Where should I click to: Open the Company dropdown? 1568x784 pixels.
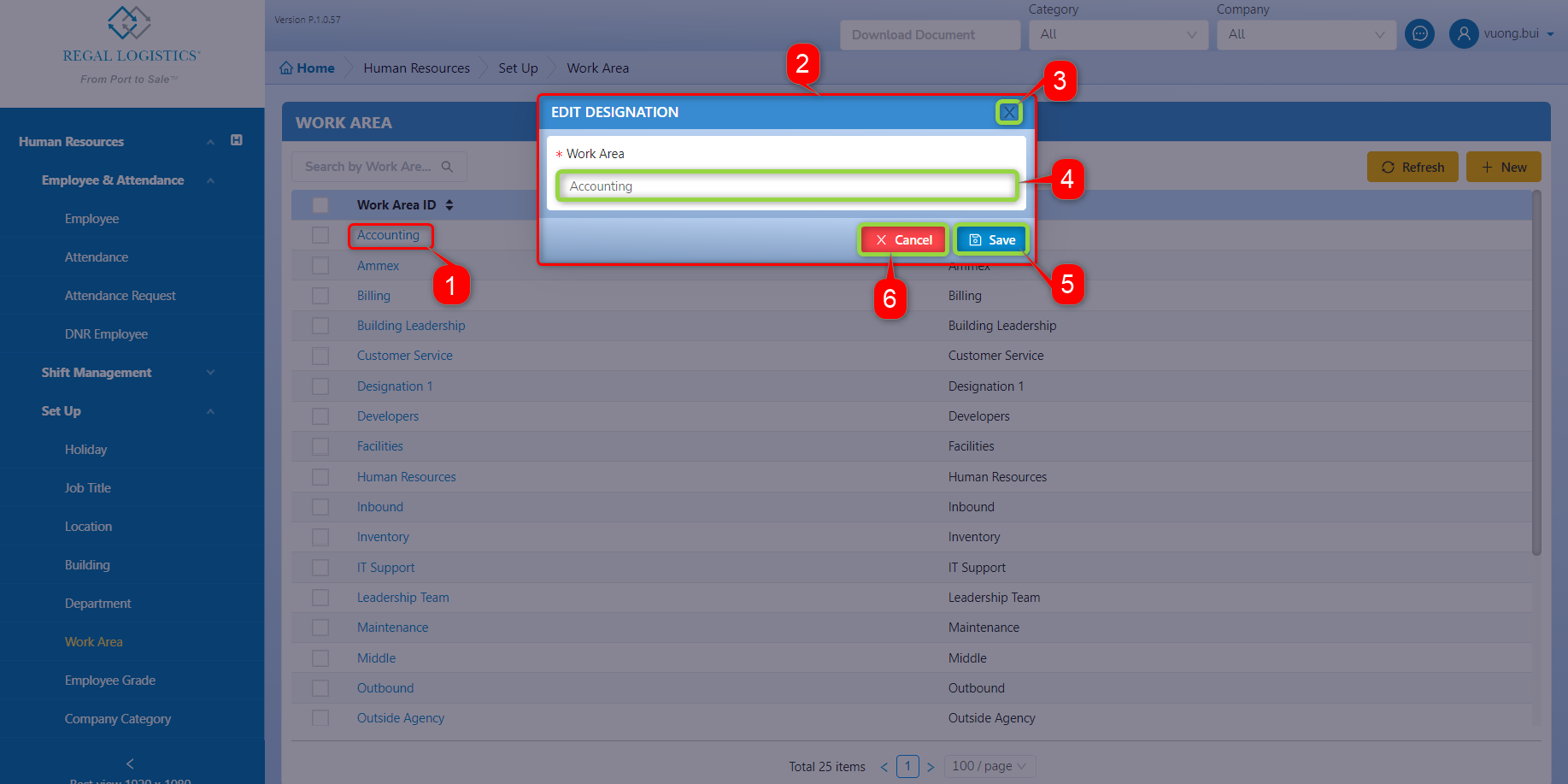(1306, 35)
